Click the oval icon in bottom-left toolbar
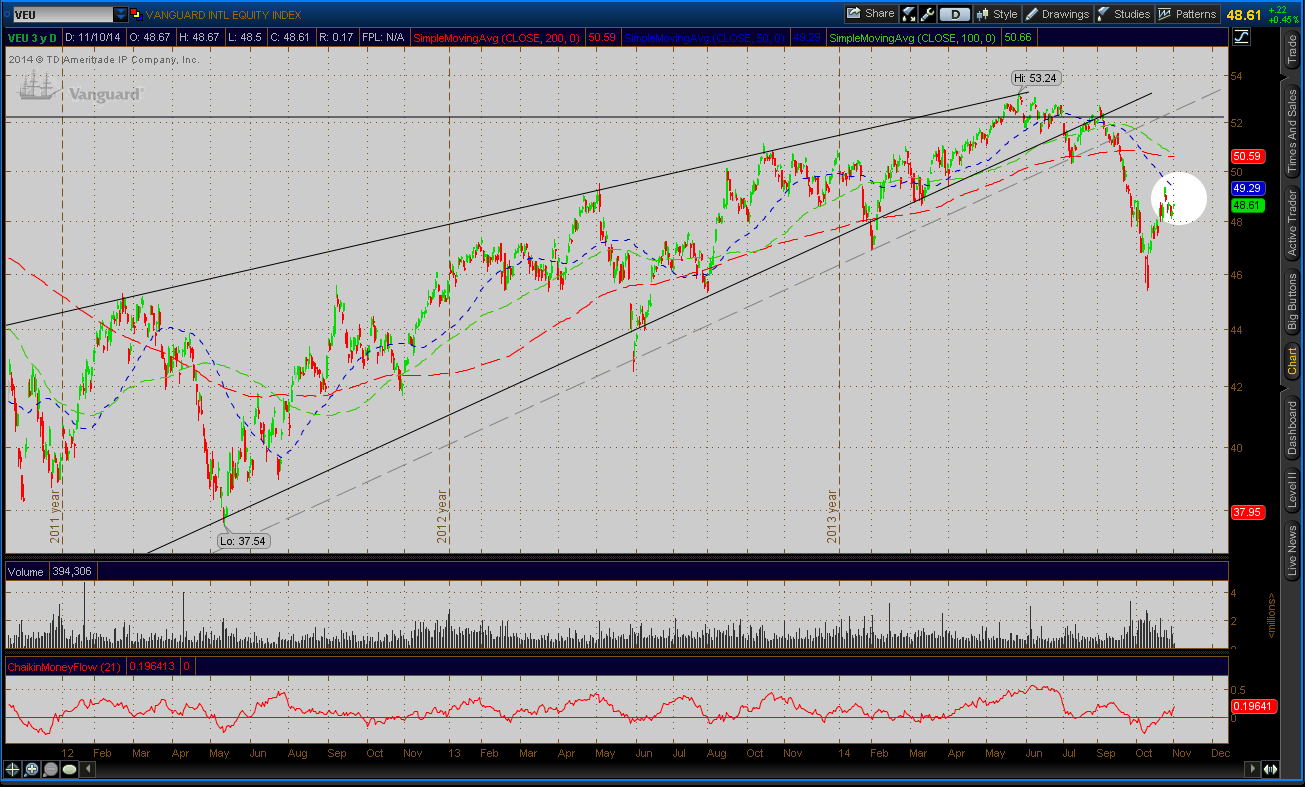This screenshot has width=1305, height=787. pos(70,769)
